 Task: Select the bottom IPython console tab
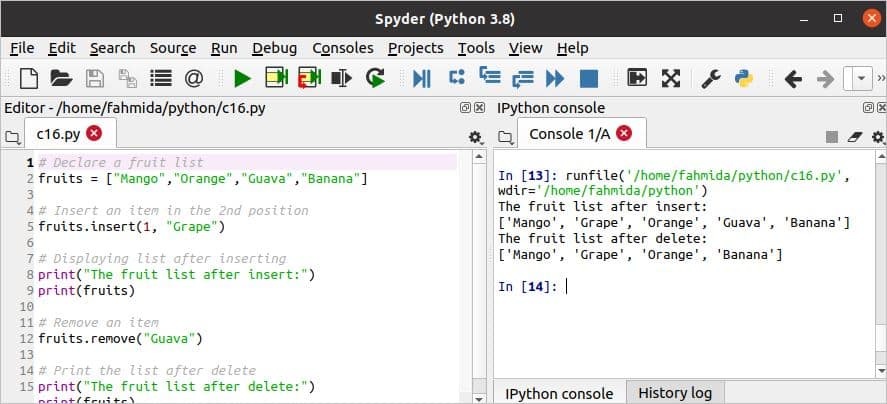coord(559,393)
